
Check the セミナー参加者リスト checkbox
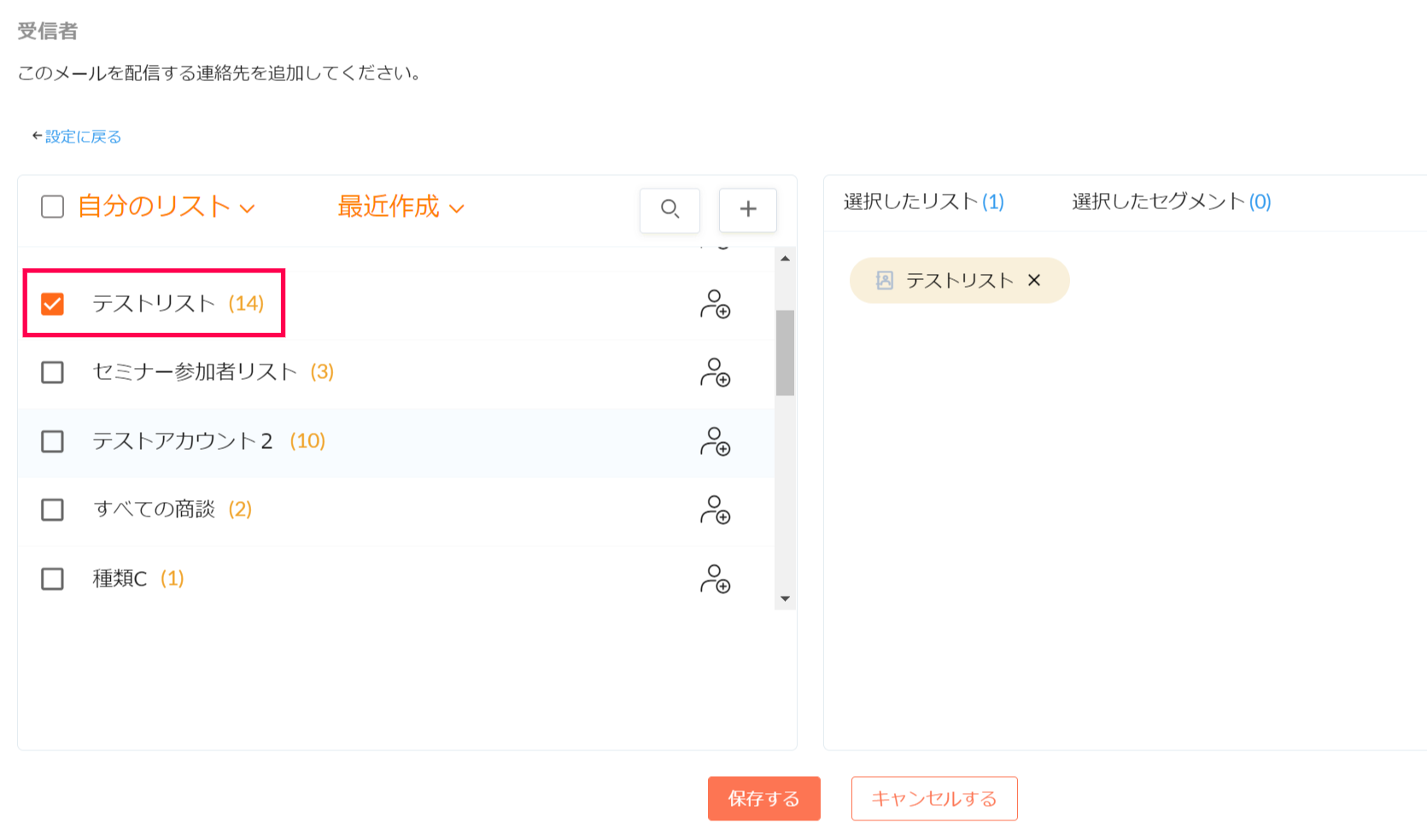[x=53, y=372]
